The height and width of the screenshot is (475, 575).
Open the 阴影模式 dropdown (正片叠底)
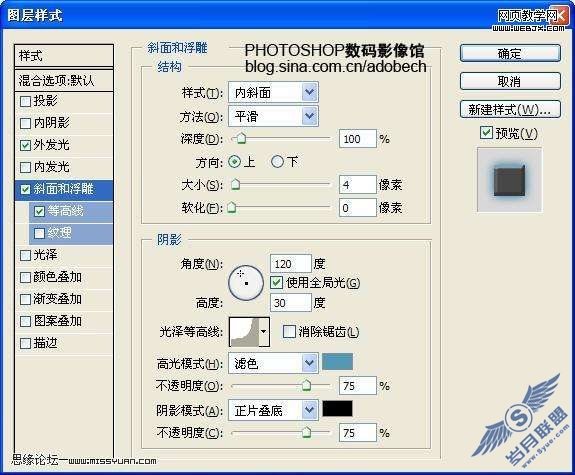pyautogui.click(x=273, y=410)
